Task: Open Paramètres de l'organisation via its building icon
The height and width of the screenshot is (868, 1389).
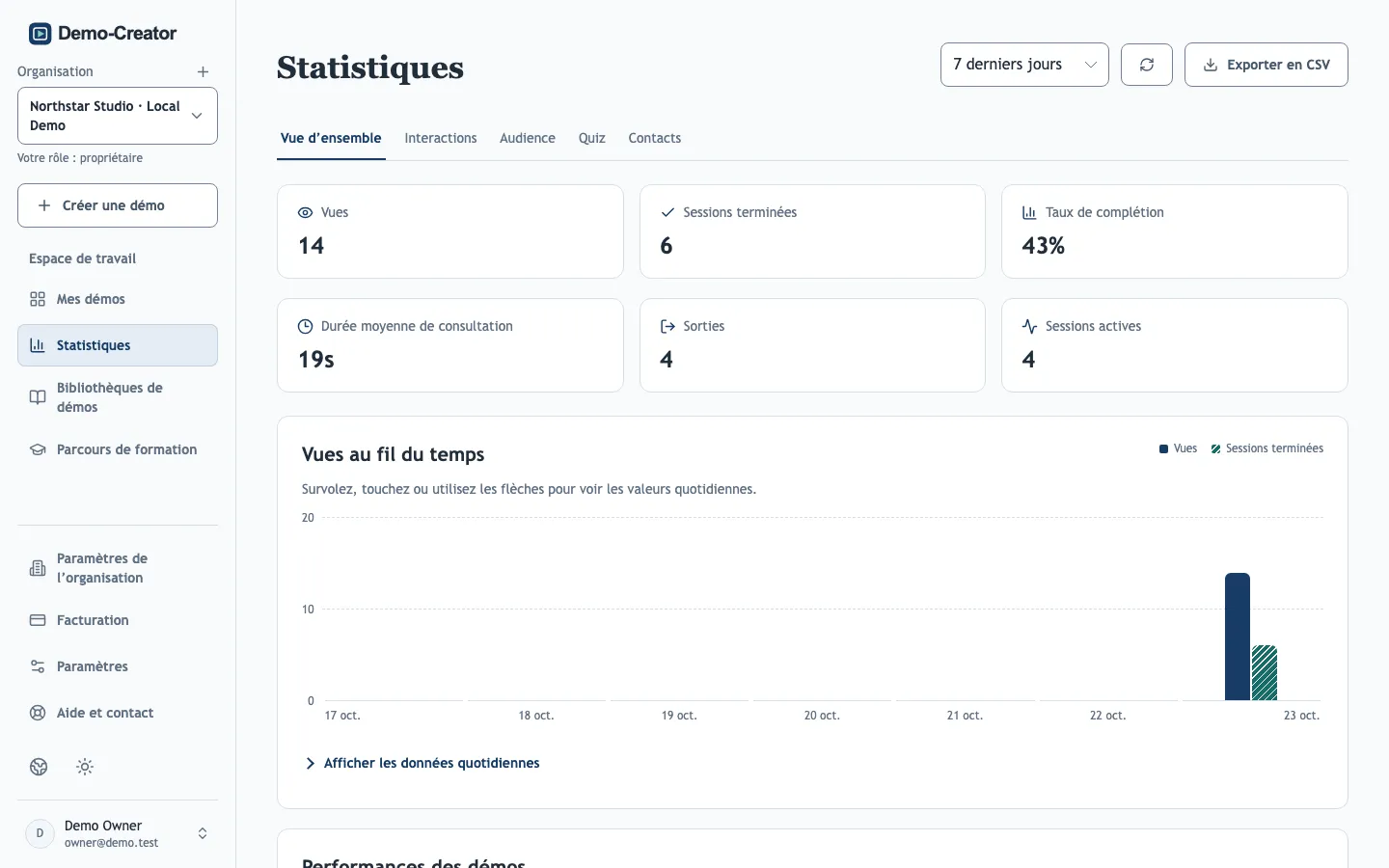Action: [38, 568]
